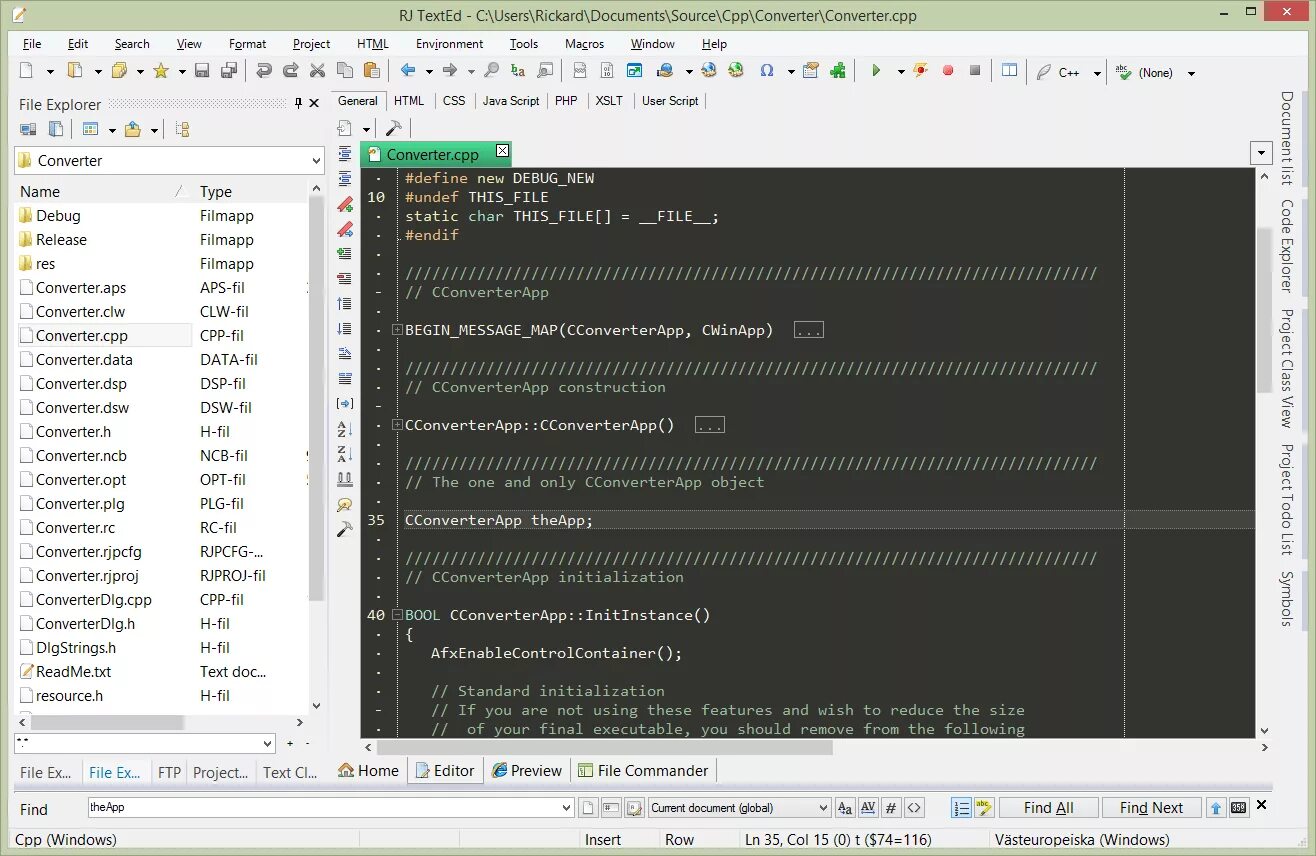Open the Macros menu

click(x=584, y=44)
